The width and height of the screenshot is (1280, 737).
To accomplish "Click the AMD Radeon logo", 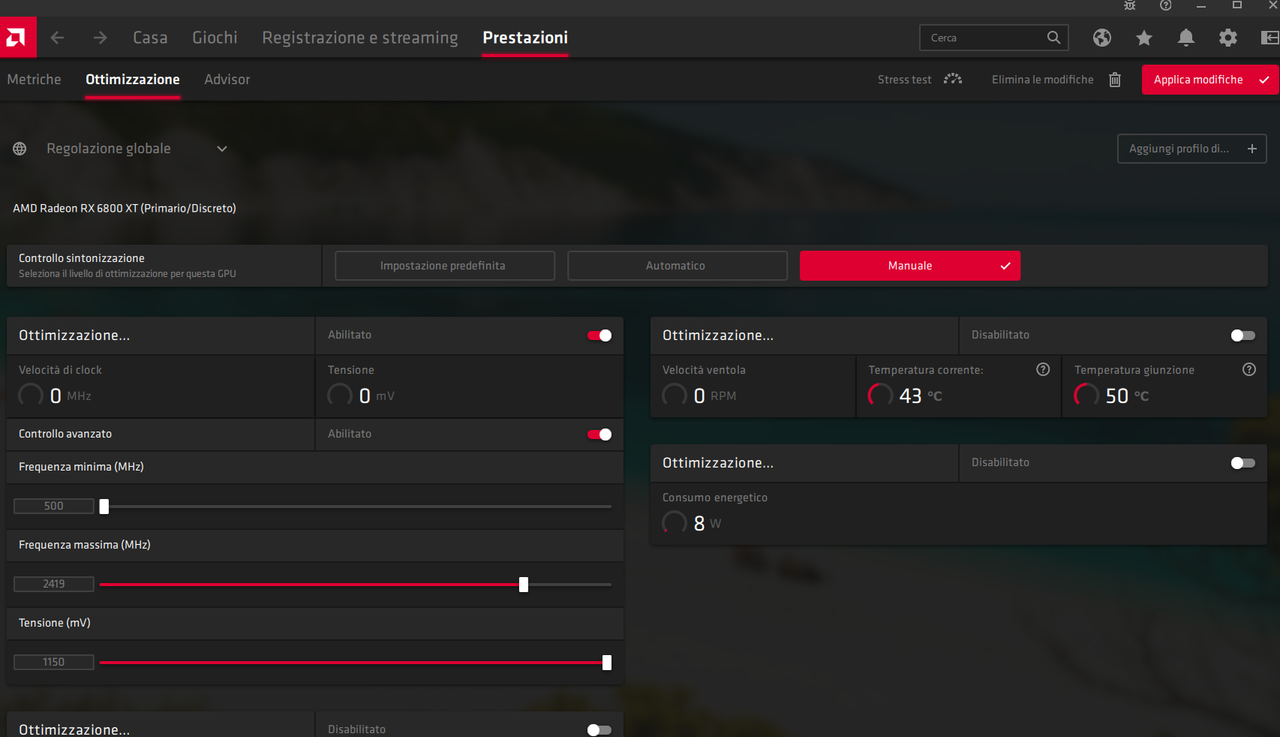I will pos(17,37).
